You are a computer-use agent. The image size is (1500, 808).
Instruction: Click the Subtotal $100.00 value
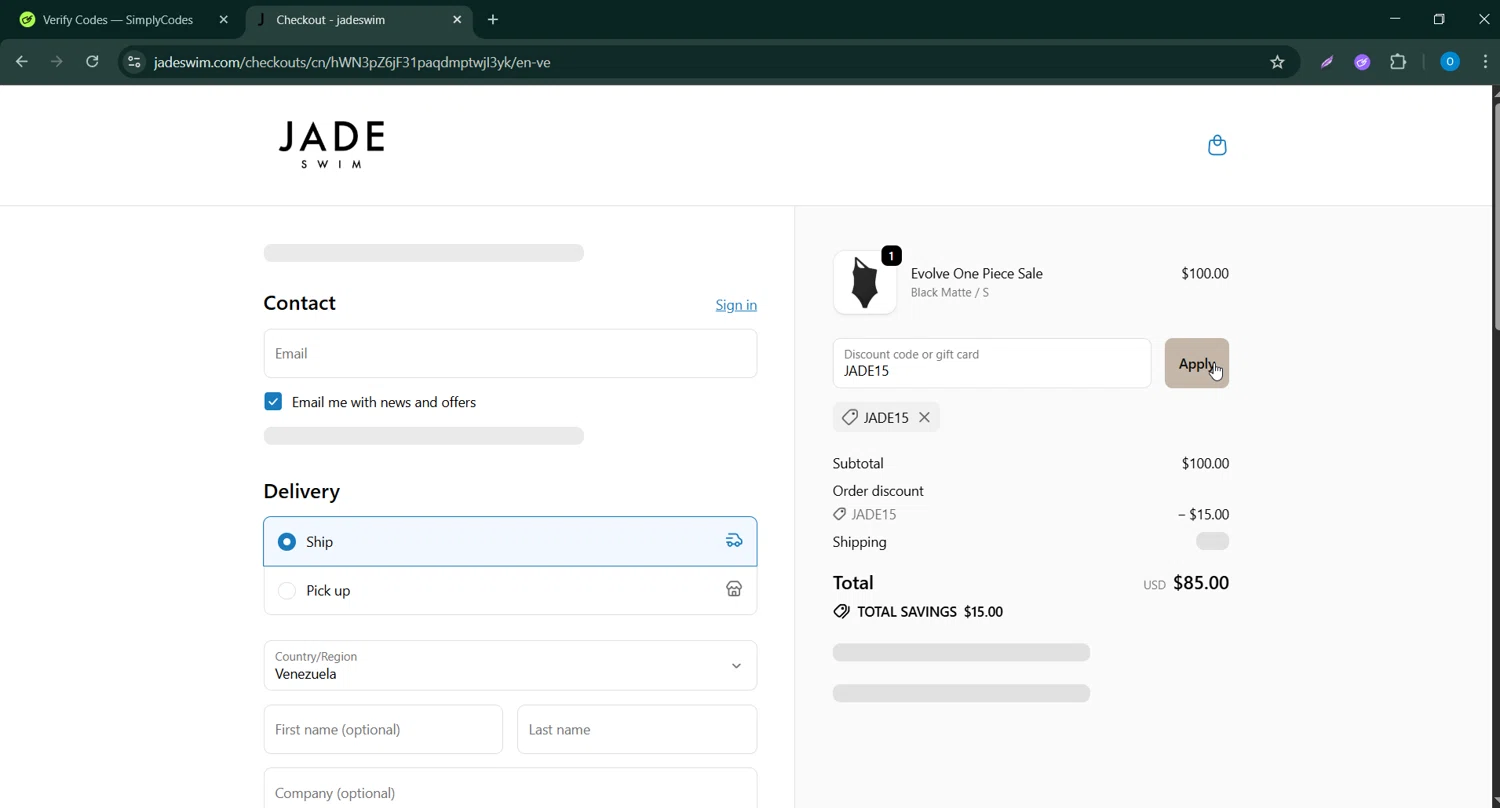pyautogui.click(x=1205, y=463)
